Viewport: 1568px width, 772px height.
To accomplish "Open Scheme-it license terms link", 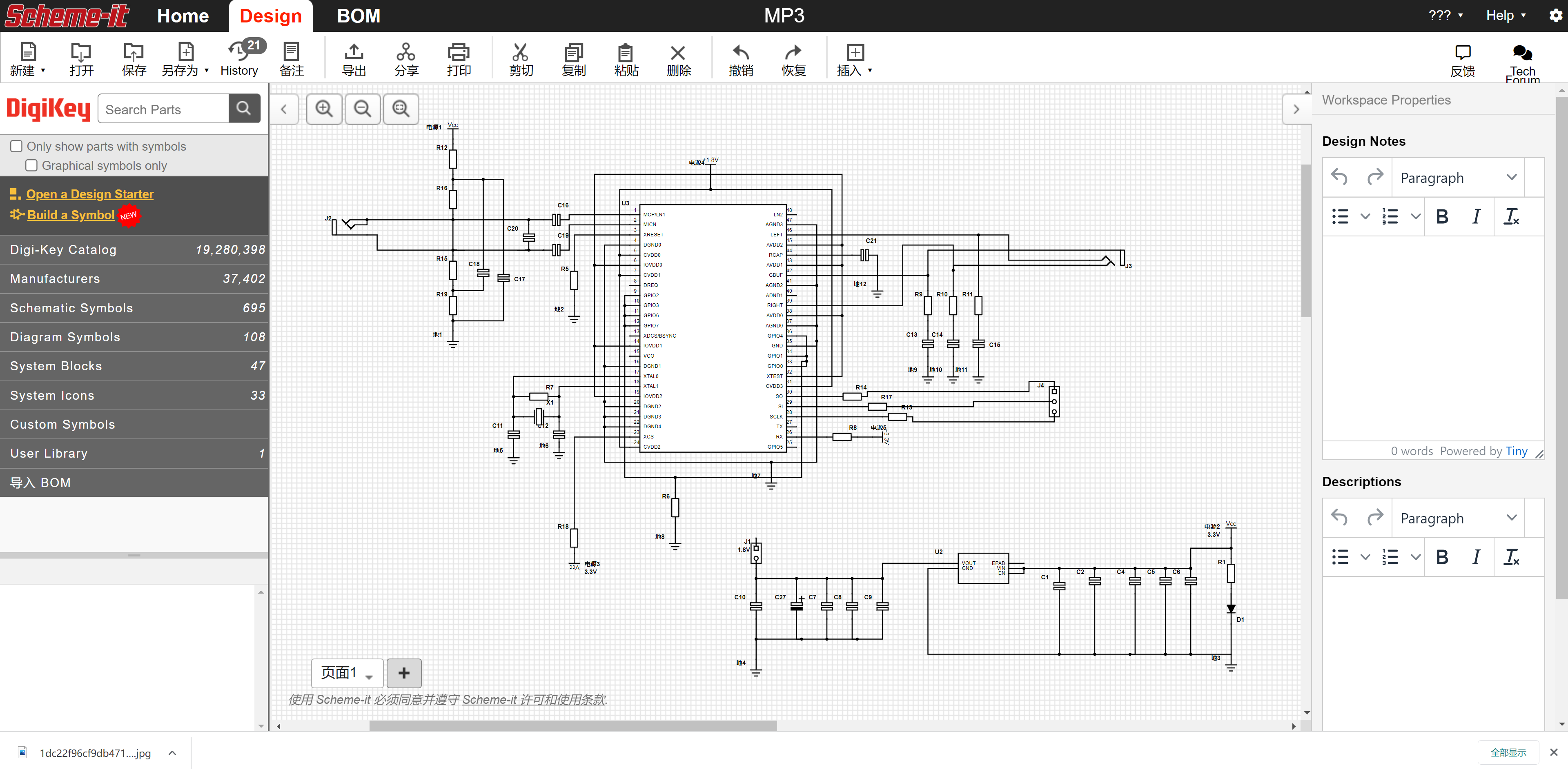I will coord(534,700).
